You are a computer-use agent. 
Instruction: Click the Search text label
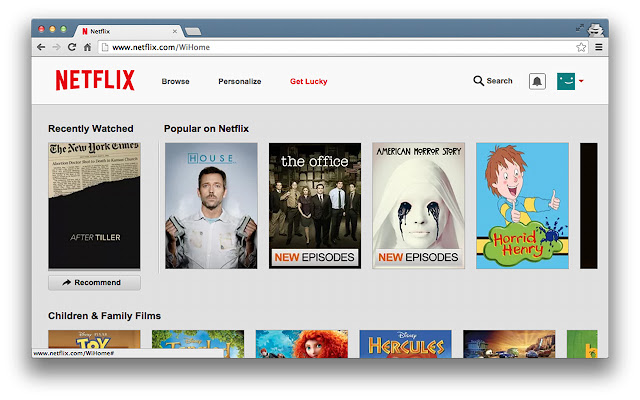tap(499, 81)
